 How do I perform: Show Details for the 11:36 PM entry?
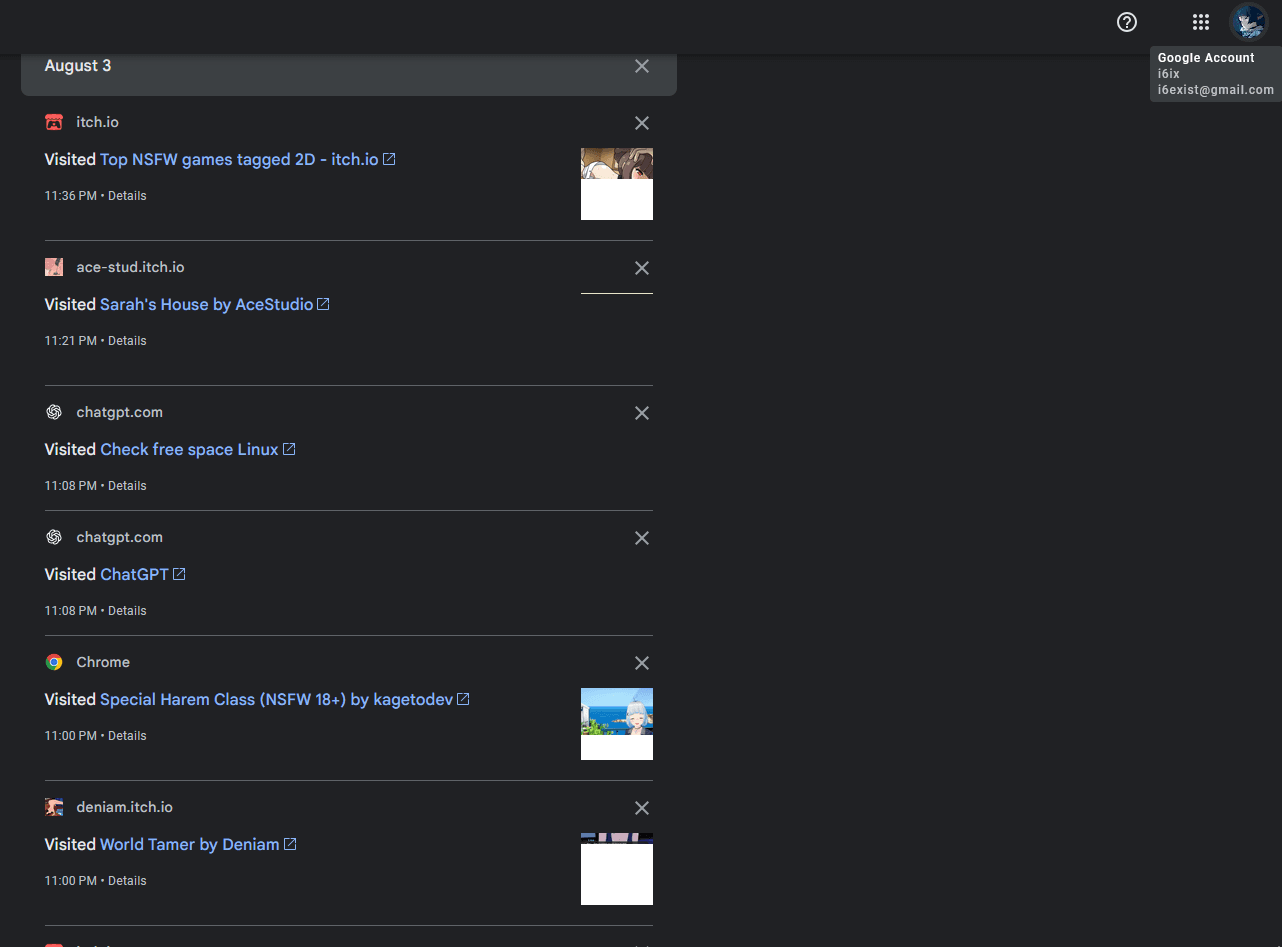point(127,196)
